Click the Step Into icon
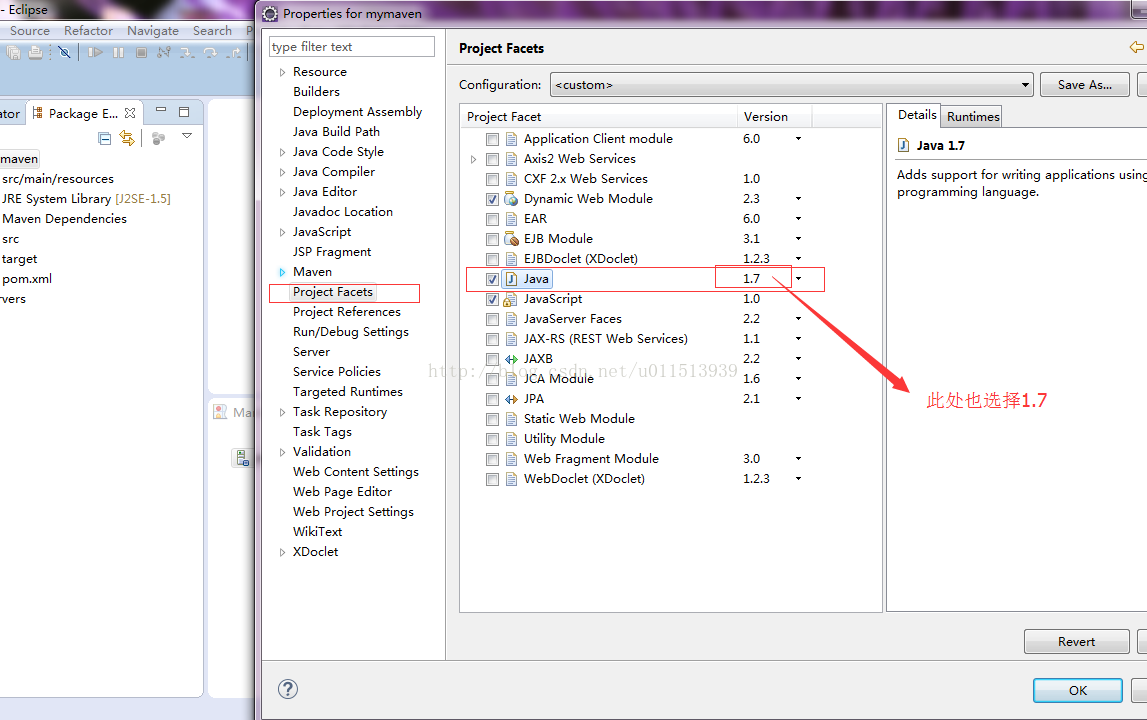Image resolution: width=1147 pixels, height=720 pixels. (x=187, y=53)
